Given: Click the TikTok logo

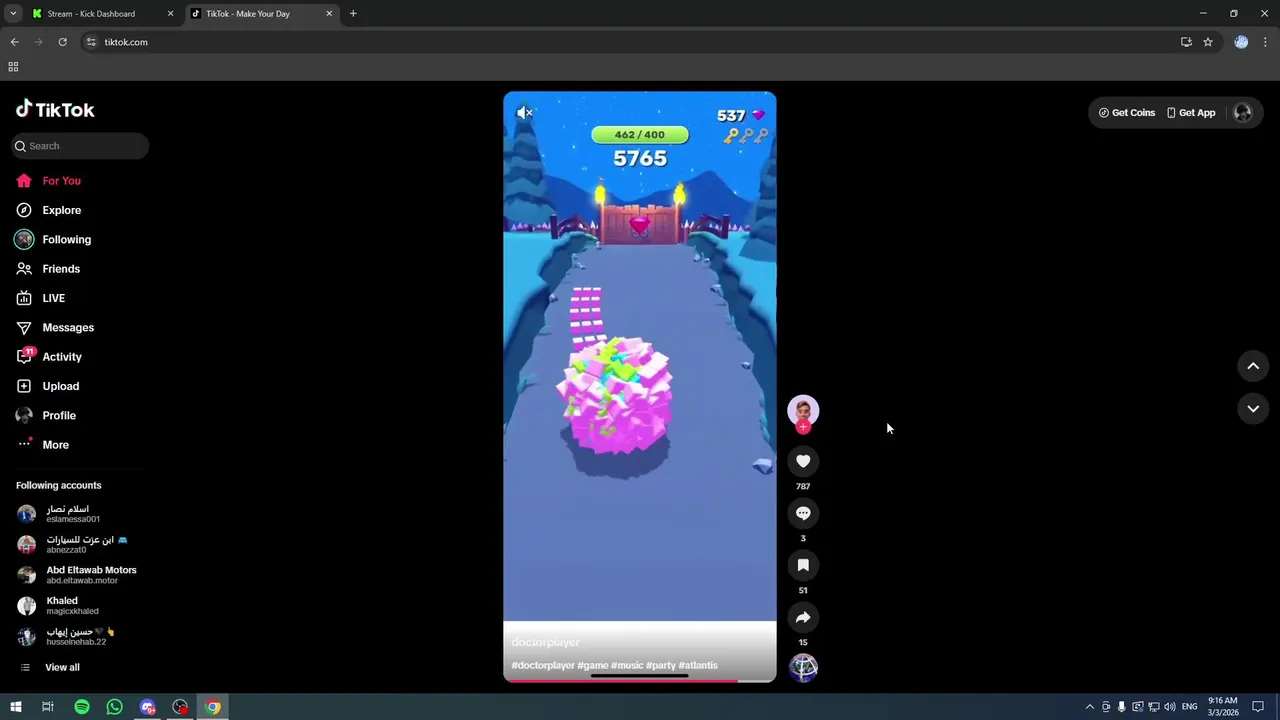Looking at the screenshot, I should [55, 109].
